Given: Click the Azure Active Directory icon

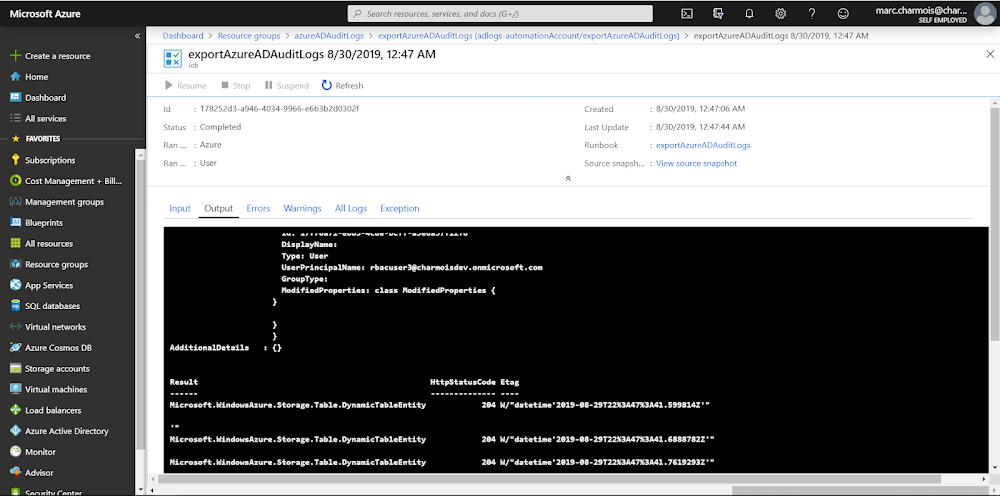Looking at the screenshot, I should [x=16, y=431].
